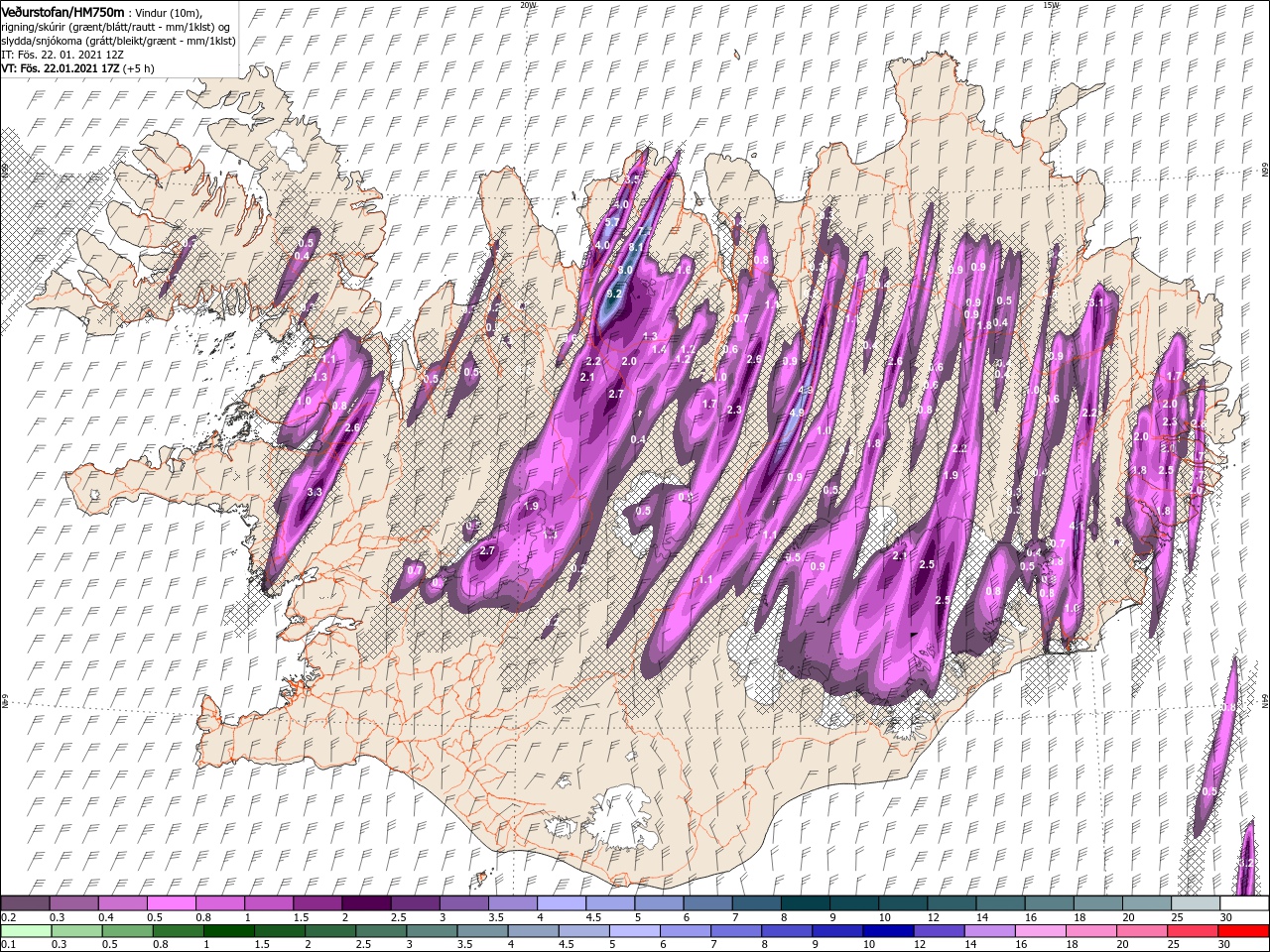Viewport: 1270px width, 952px height.
Task: Click the 'rigning/skúrir (grænt/blátt/rautt' legend description line
Action: click(114, 27)
